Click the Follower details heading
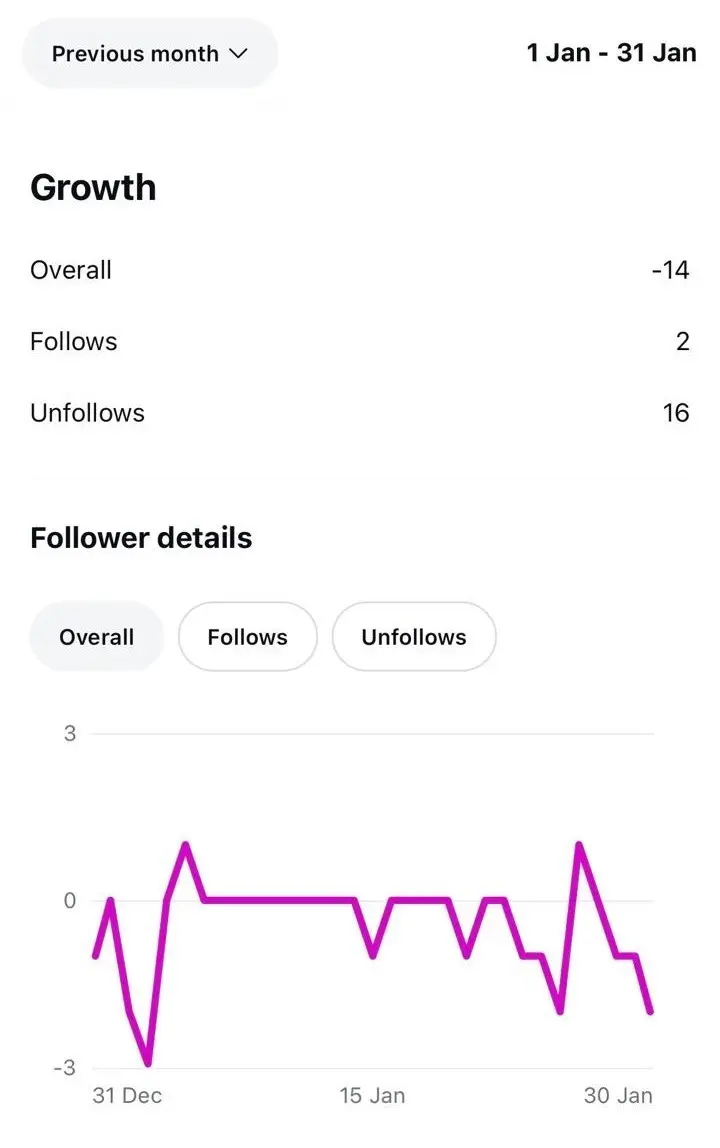The height and width of the screenshot is (1148, 720). pyautogui.click(x=141, y=538)
